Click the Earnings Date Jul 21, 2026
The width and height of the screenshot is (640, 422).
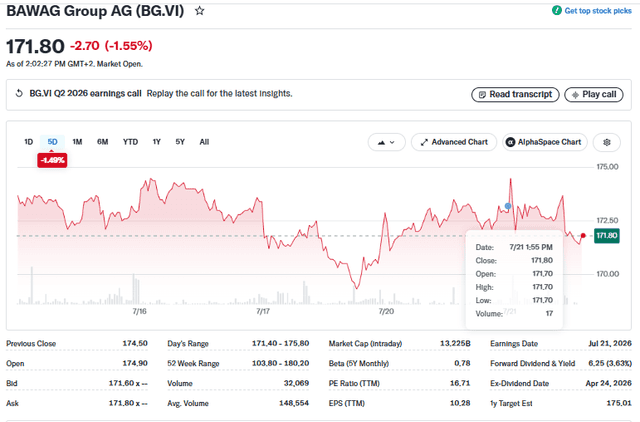click(610, 344)
